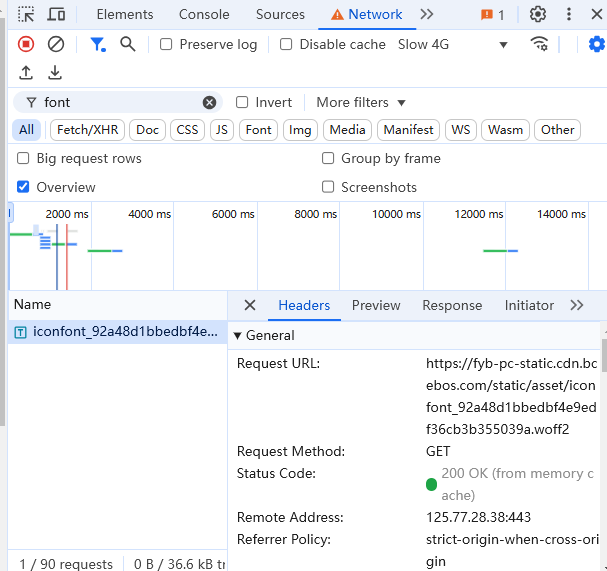This screenshot has width=607, height=571.
Task: Click the filter text field containing font
Action: tap(120, 103)
